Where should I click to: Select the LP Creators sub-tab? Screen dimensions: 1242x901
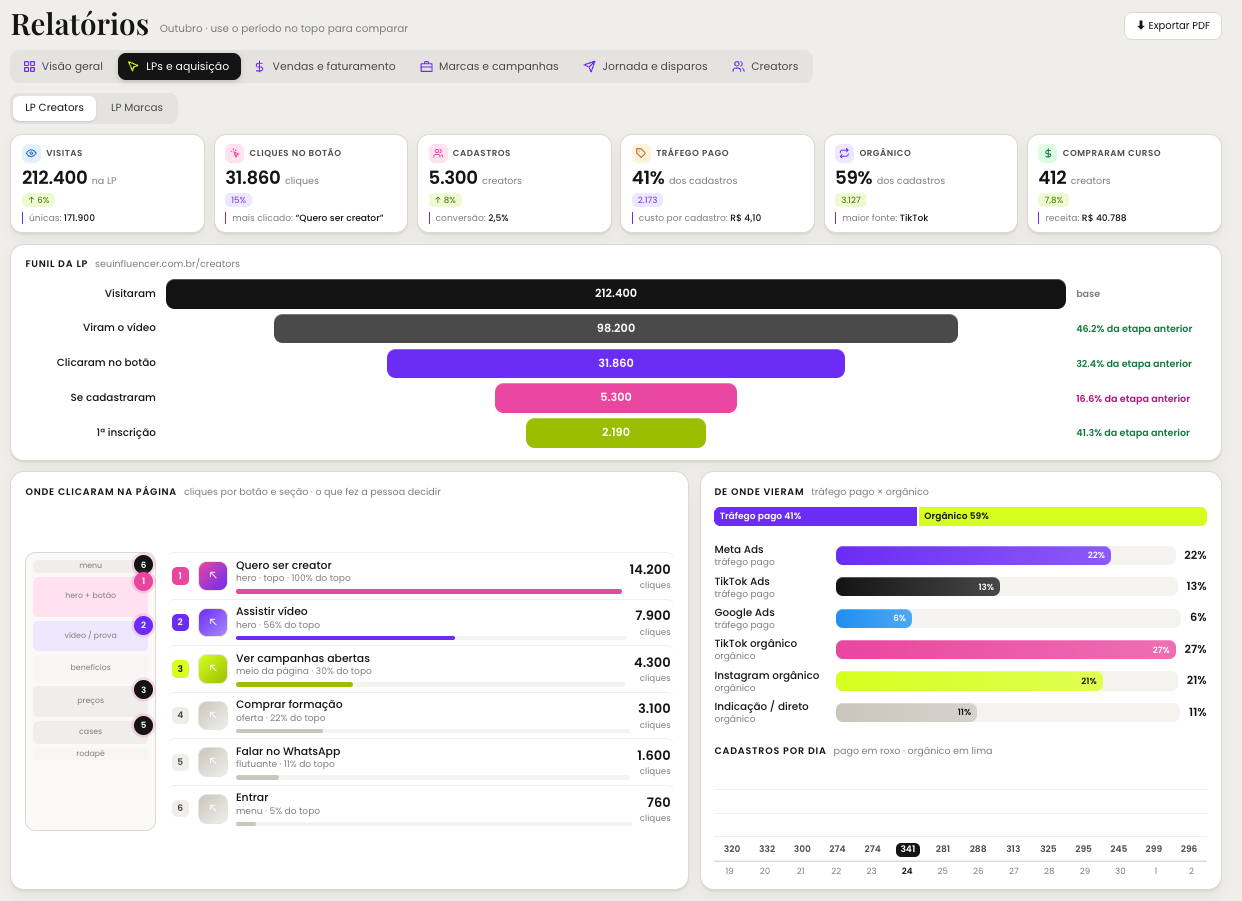55,108
